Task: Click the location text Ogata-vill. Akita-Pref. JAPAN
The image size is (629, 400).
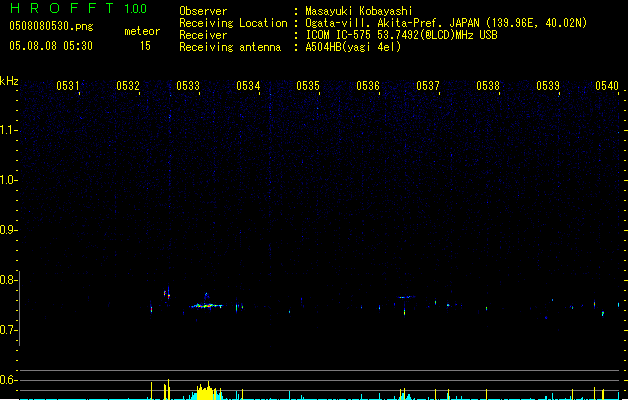Action: 392,23
